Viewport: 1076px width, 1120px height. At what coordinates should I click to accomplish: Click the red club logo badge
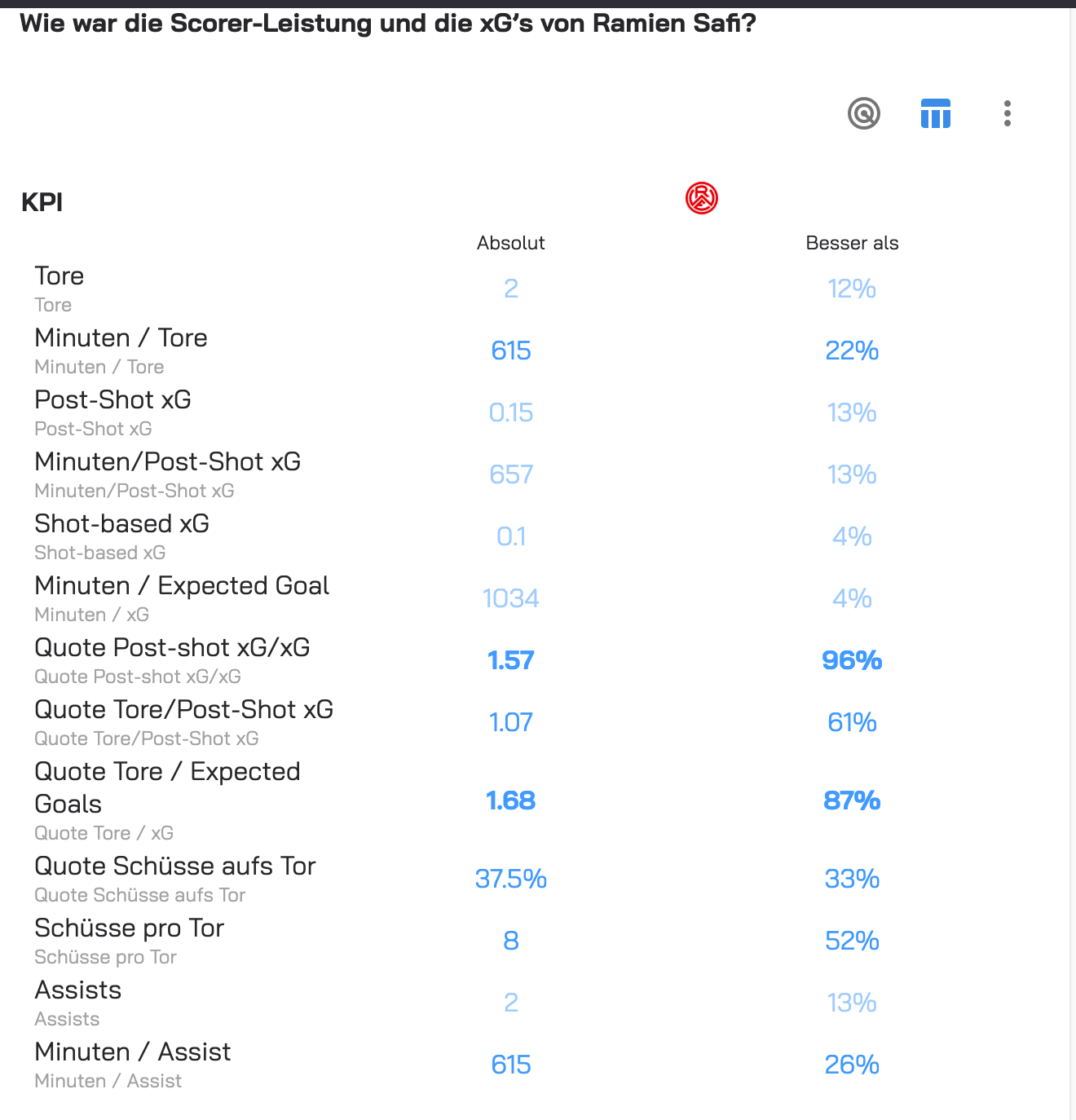pos(702,198)
